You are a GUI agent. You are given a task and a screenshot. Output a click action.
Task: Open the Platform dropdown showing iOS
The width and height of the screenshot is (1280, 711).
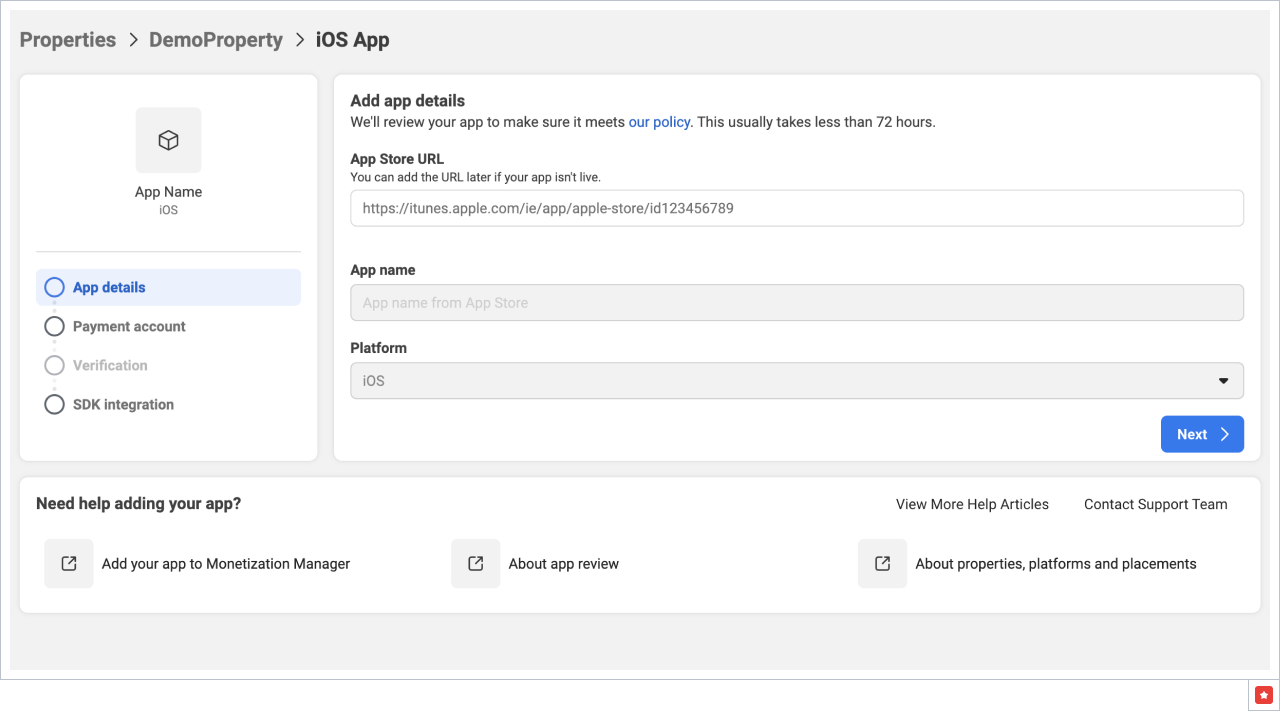tap(796, 381)
